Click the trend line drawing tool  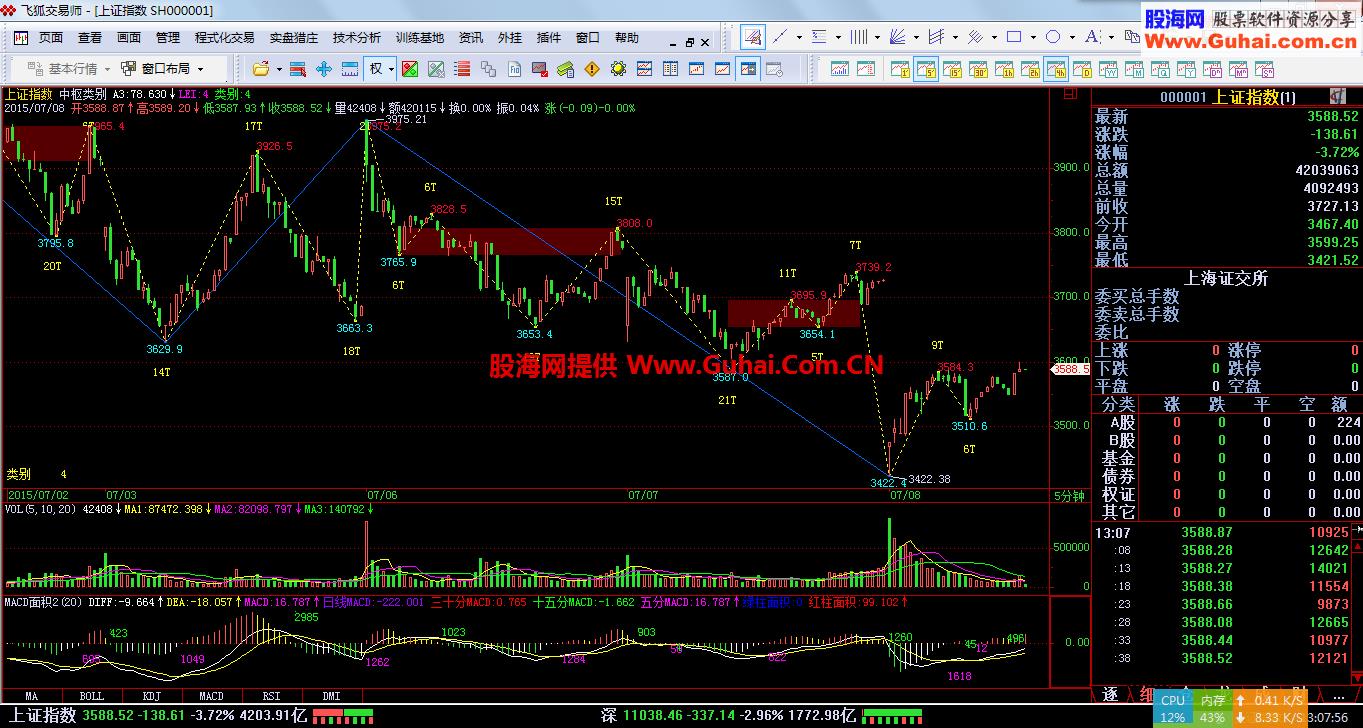click(x=780, y=38)
